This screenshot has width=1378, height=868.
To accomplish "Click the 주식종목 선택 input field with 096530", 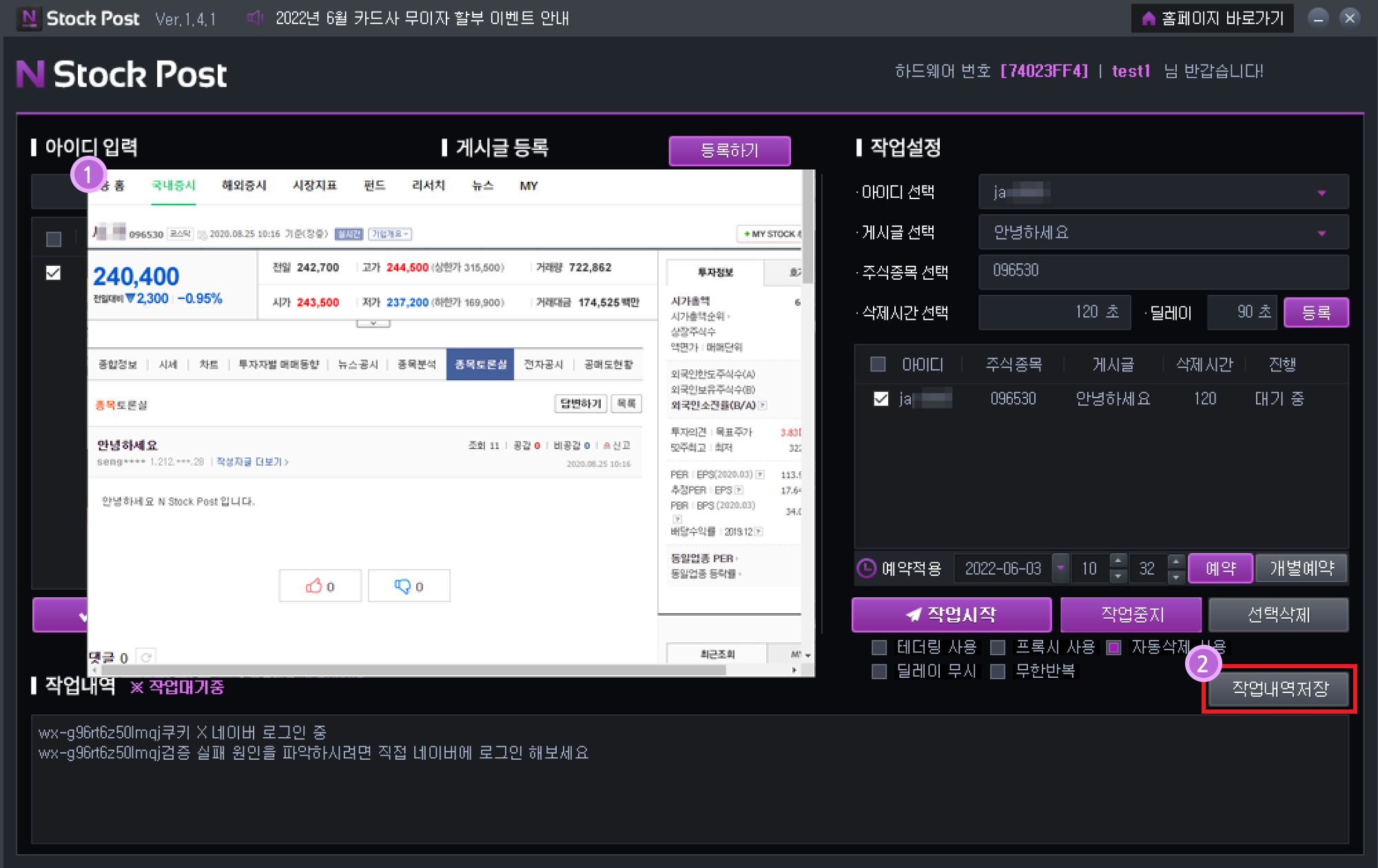I will tap(1164, 271).
